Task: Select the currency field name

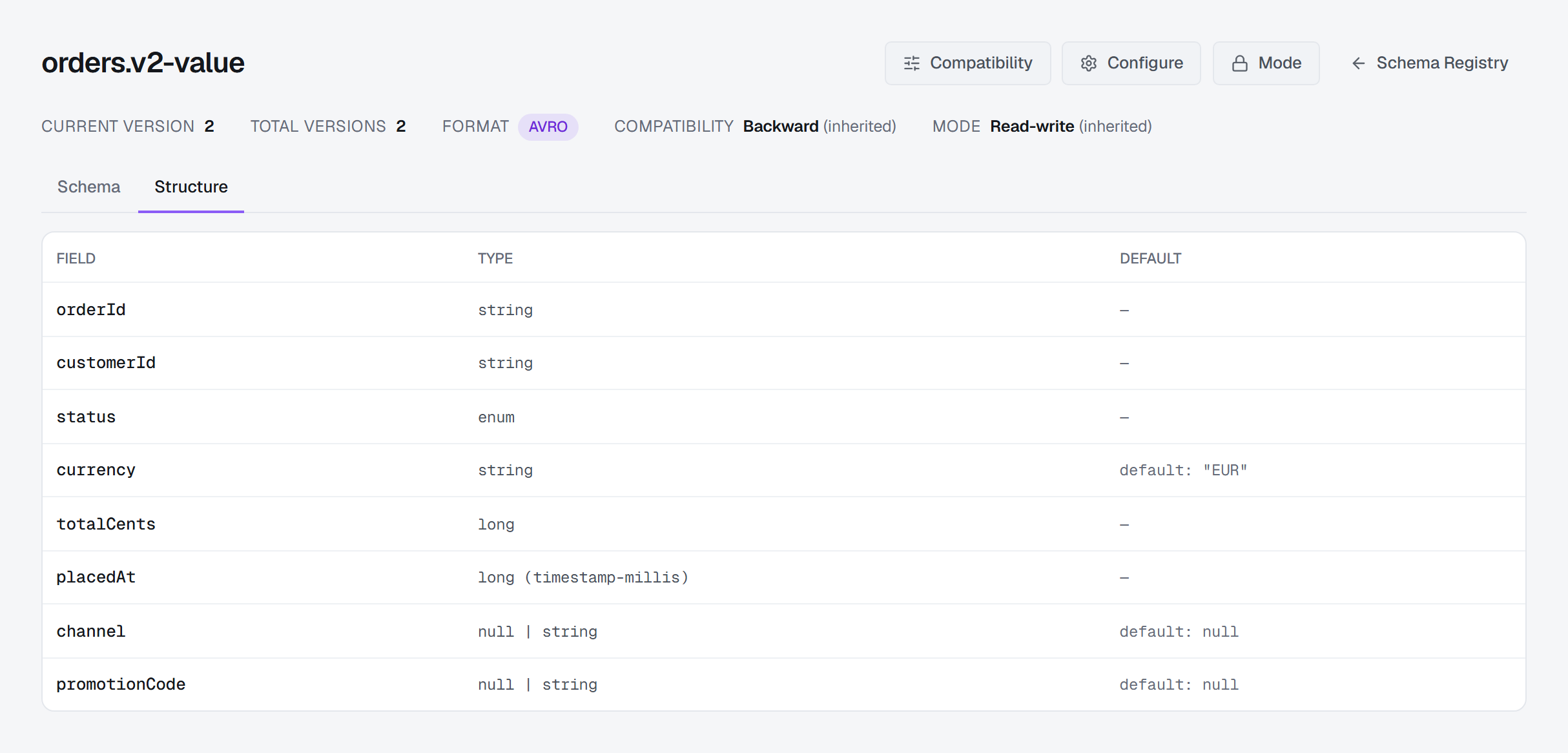Action: (96, 470)
